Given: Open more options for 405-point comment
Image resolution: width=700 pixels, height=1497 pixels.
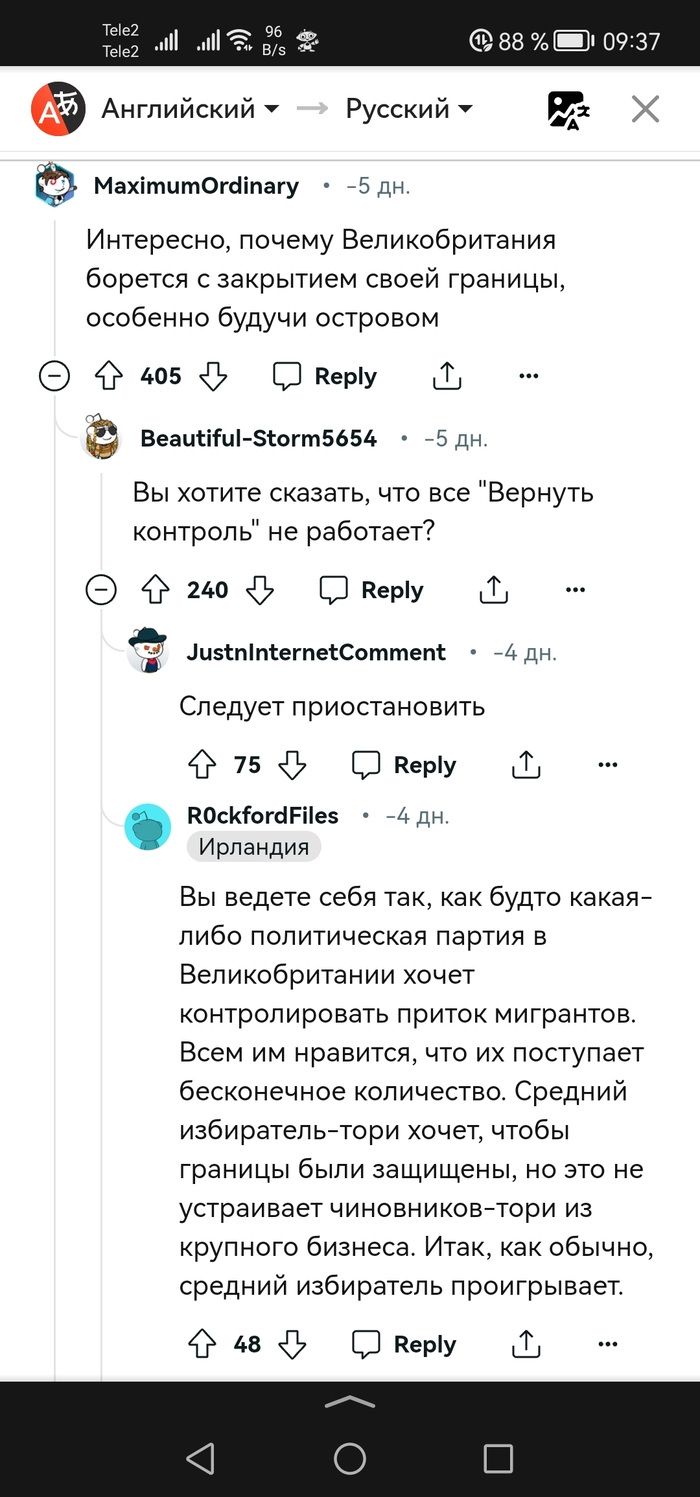Looking at the screenshot, I should [x=529, y=377].
